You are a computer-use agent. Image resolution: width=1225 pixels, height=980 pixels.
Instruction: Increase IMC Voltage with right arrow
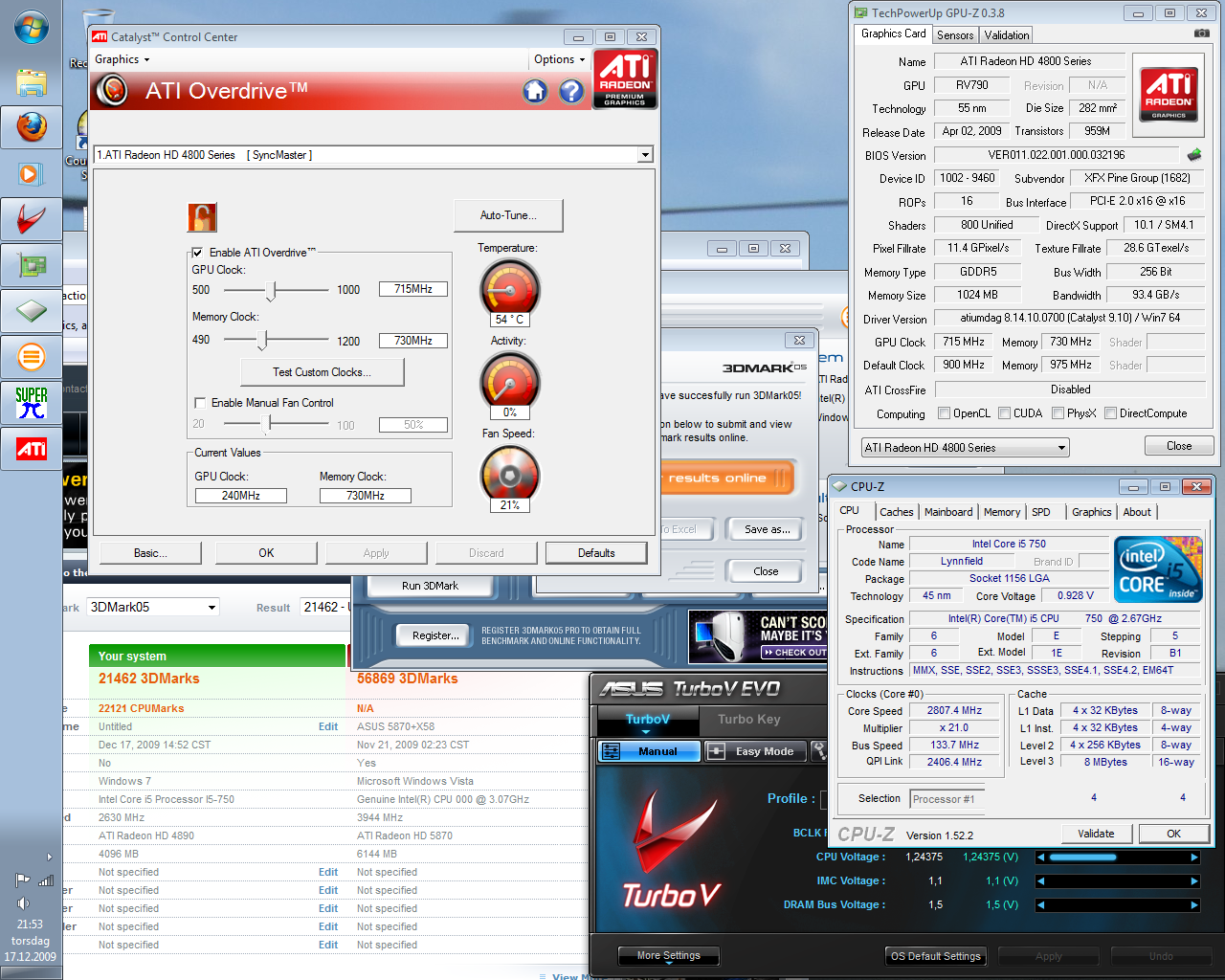pyautogui.click(x=1193, y=881)
